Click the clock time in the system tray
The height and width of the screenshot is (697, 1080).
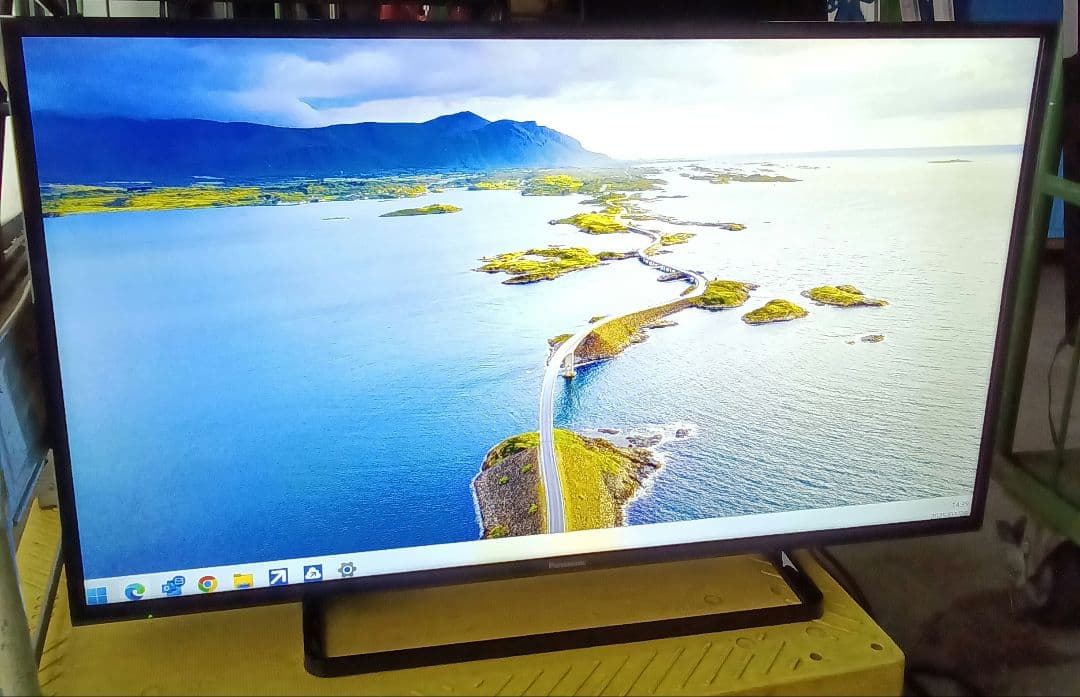point(960,505)
